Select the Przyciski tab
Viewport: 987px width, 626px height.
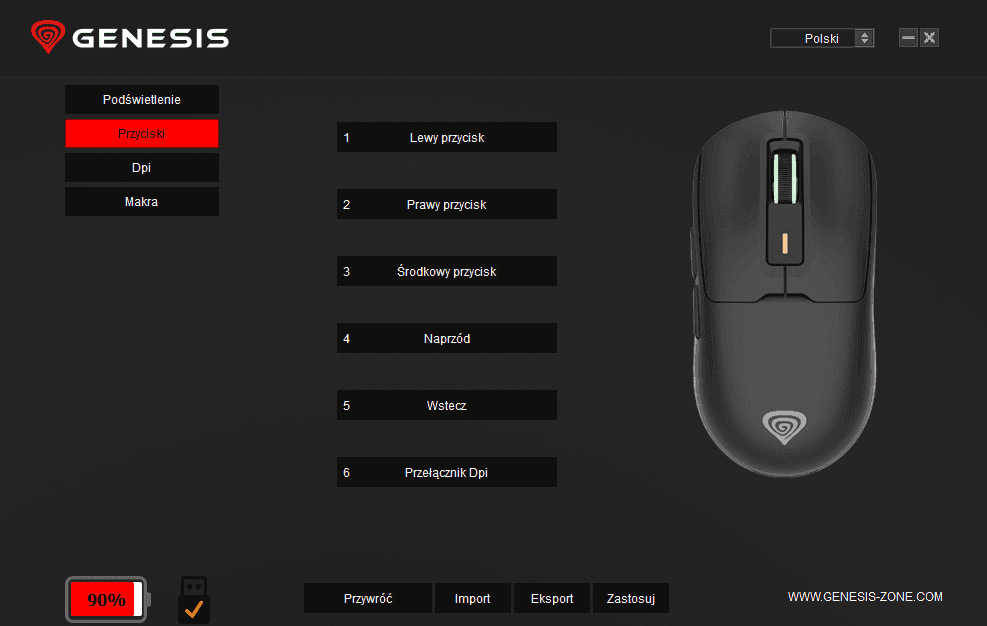142,134
